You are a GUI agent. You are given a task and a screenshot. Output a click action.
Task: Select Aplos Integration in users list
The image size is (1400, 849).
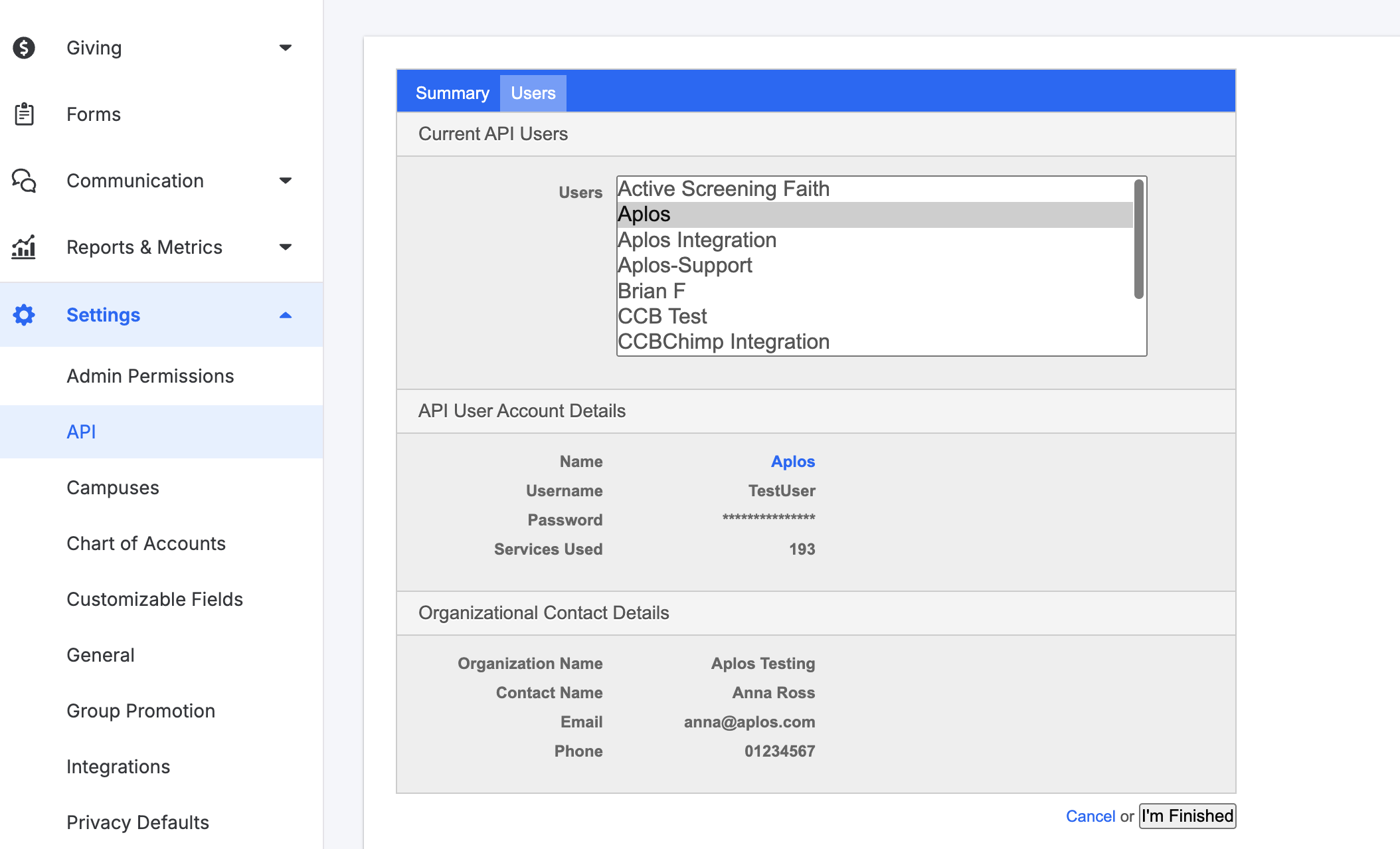pyautogui.click(x=875, y=240)
